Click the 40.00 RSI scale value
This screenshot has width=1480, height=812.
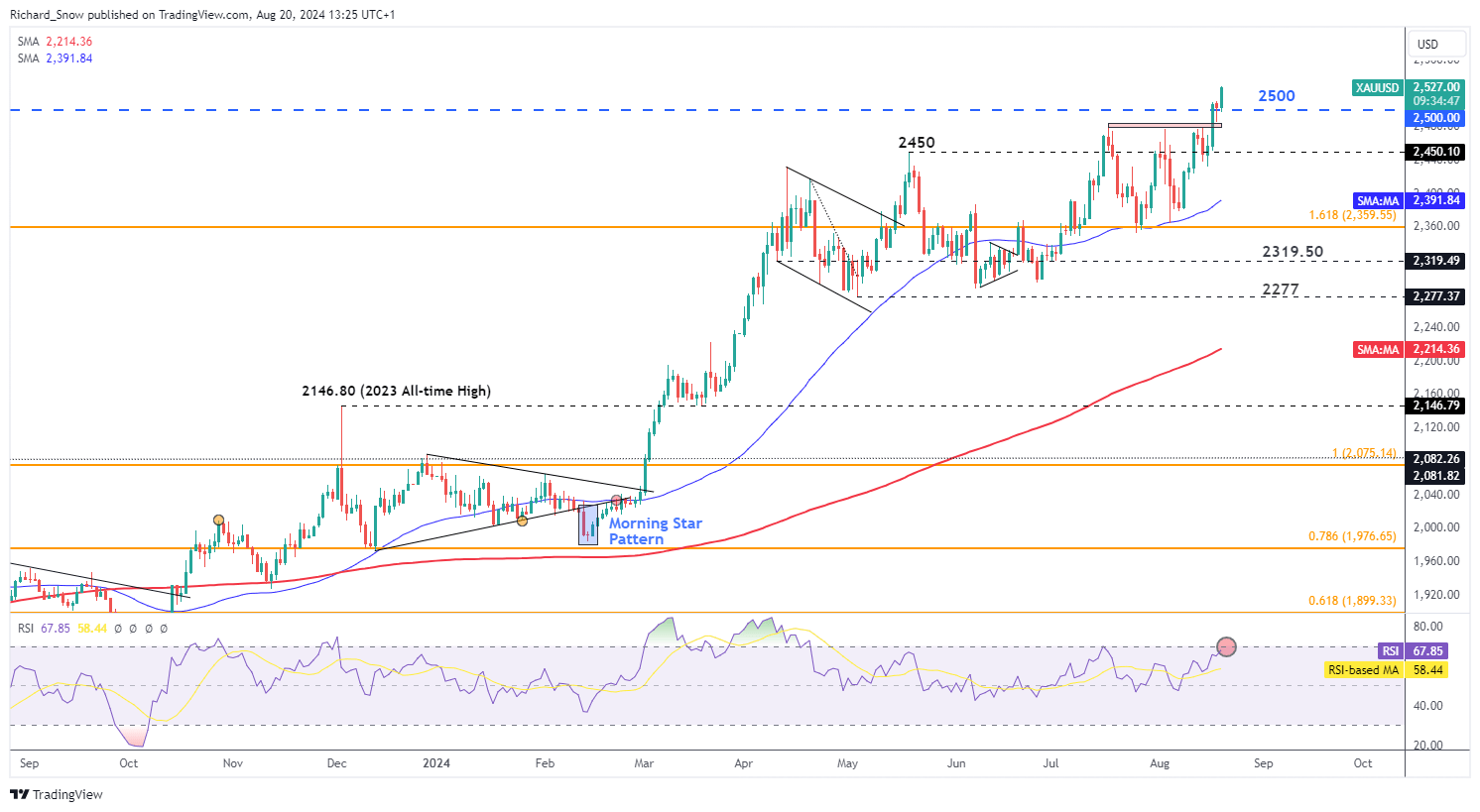pos(1427,706)
